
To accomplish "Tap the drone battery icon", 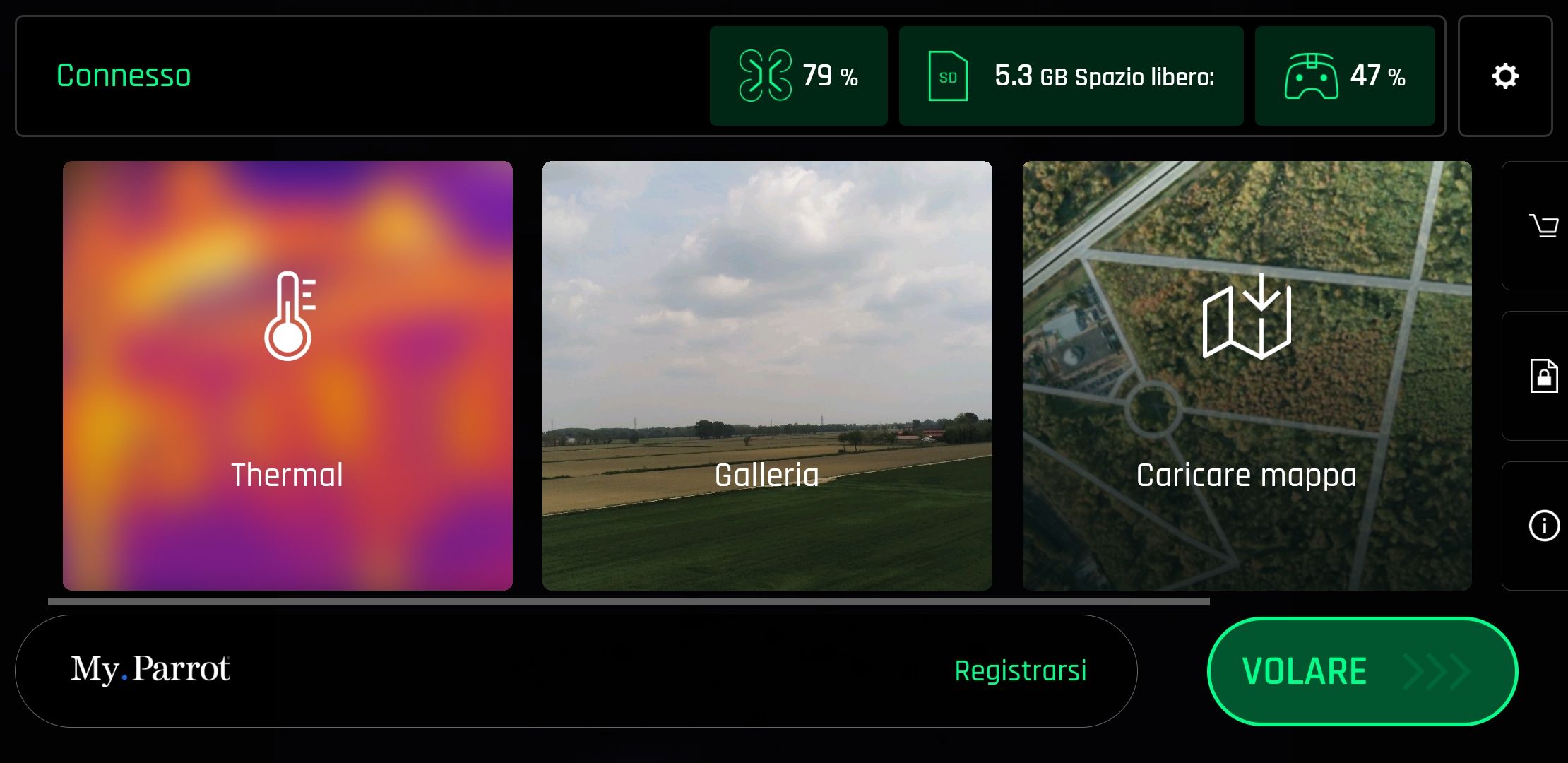I will click(765, 76).
